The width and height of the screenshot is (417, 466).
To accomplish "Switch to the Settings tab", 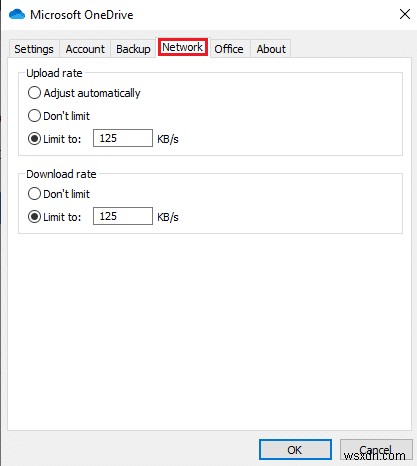I will click(34, 49).
